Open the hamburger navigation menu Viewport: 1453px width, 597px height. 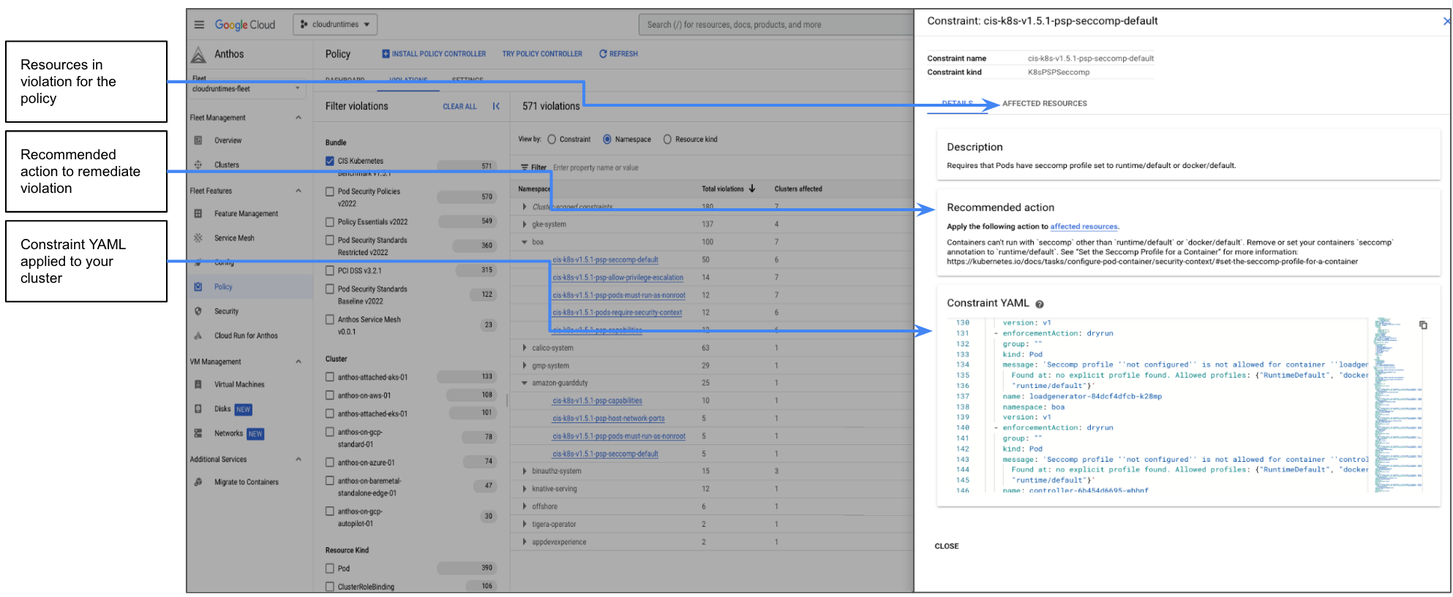199,24
